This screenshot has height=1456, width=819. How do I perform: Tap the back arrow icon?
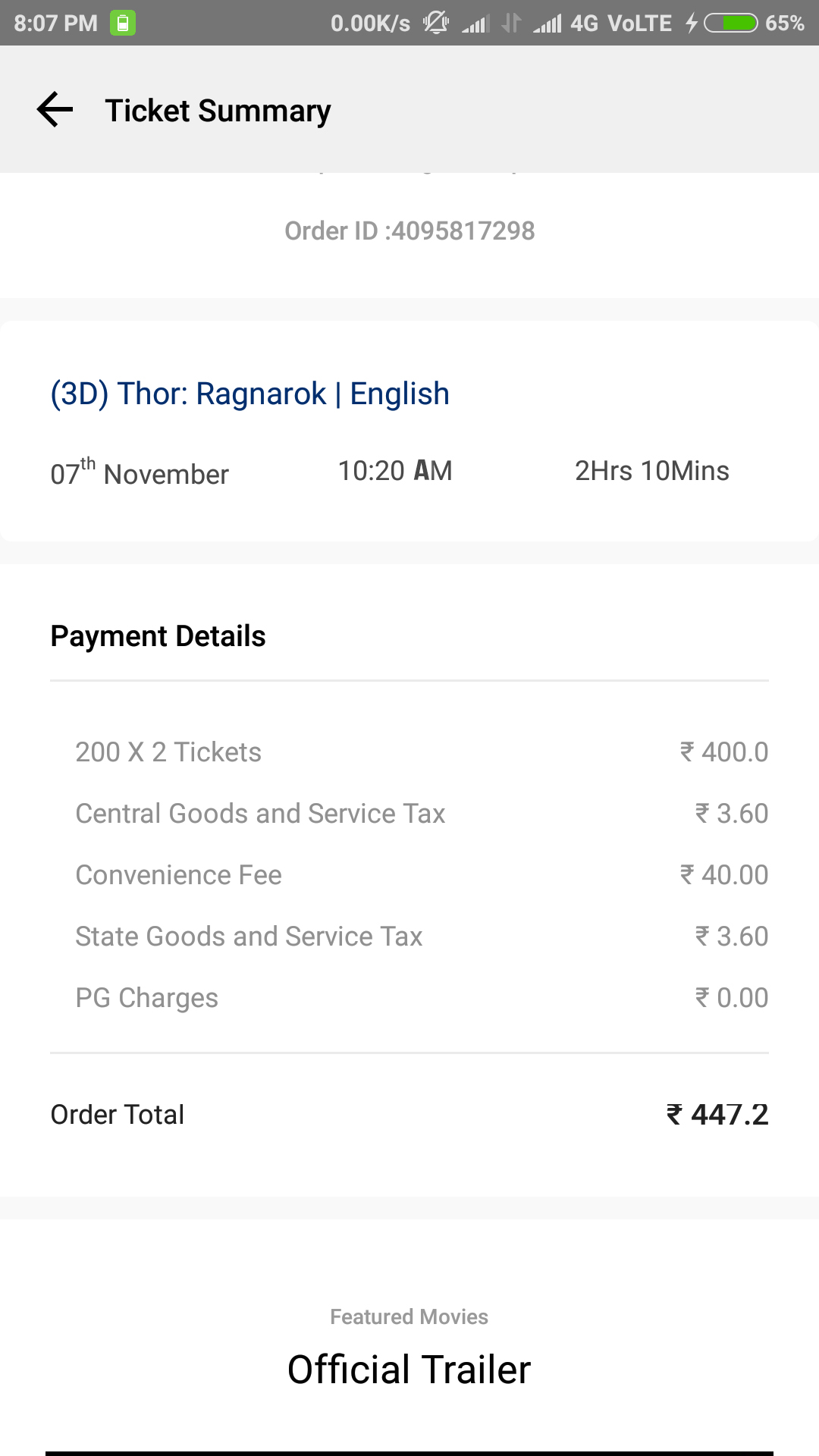pyautogui.click(x=55, y=110)
